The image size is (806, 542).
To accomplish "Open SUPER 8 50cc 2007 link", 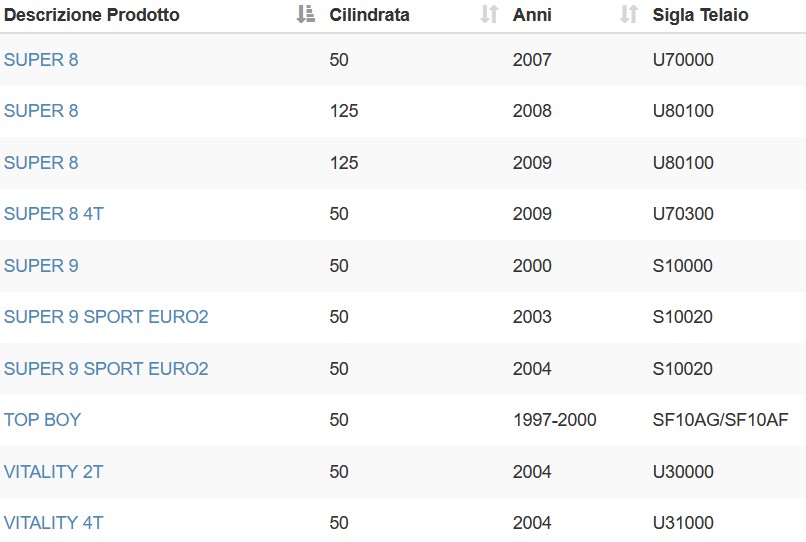I will 41,60.
